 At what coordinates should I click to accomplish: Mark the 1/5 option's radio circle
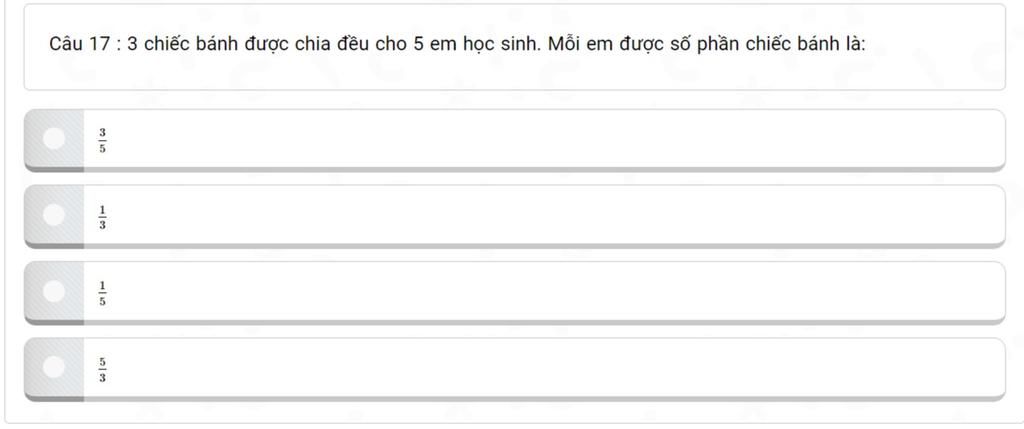click(x=54, y=291)
